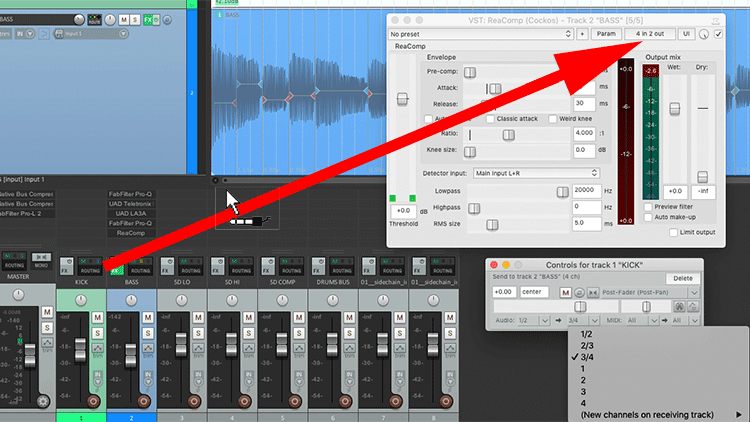The height and width of the screenshot is (422, 750).
Task: Open the Detector input Main Input L+R dropdown
Action: (x=536, y=173)
